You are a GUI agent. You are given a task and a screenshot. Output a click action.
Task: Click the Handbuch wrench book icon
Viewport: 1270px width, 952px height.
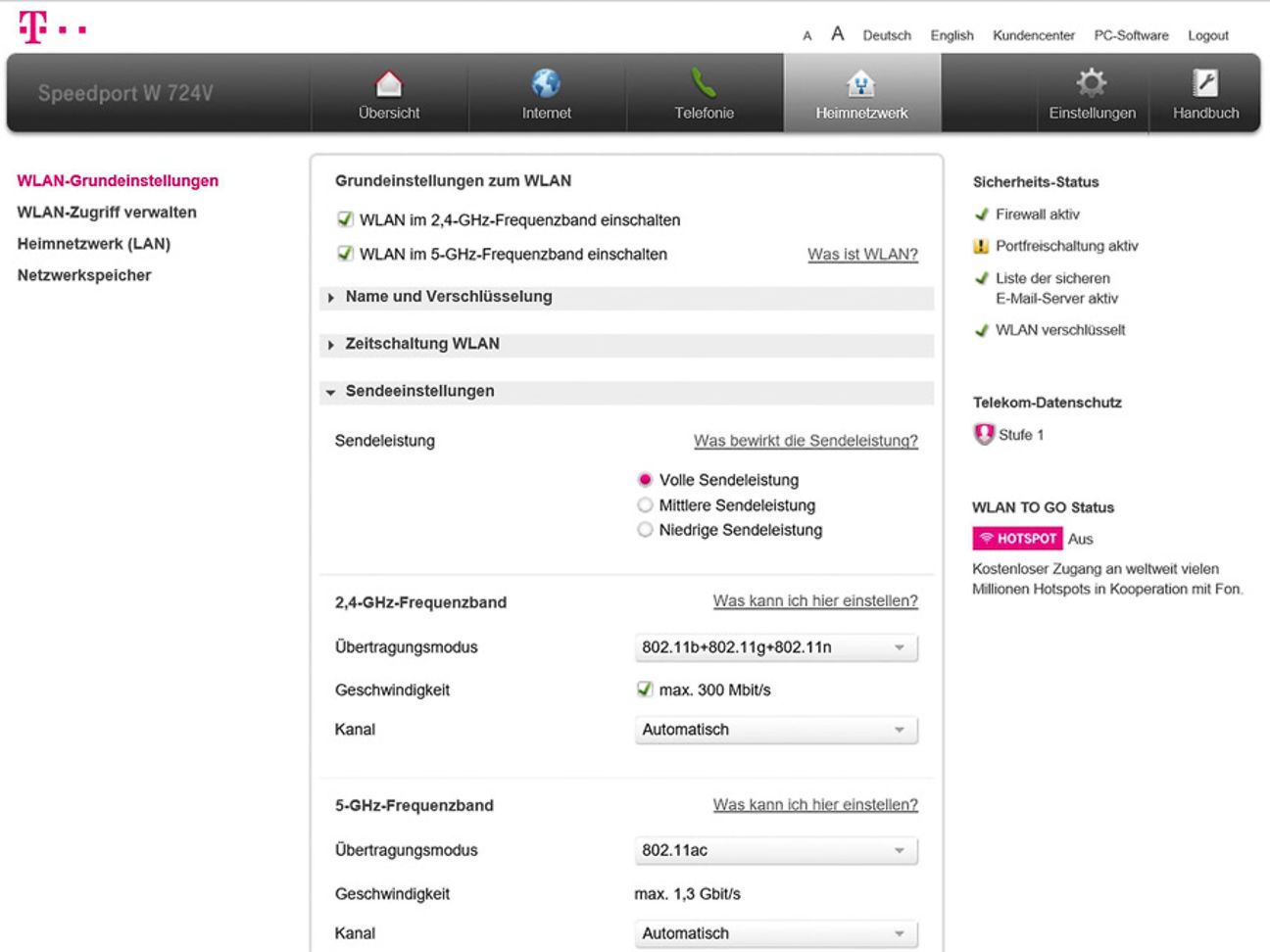(x=1205, y=82)
